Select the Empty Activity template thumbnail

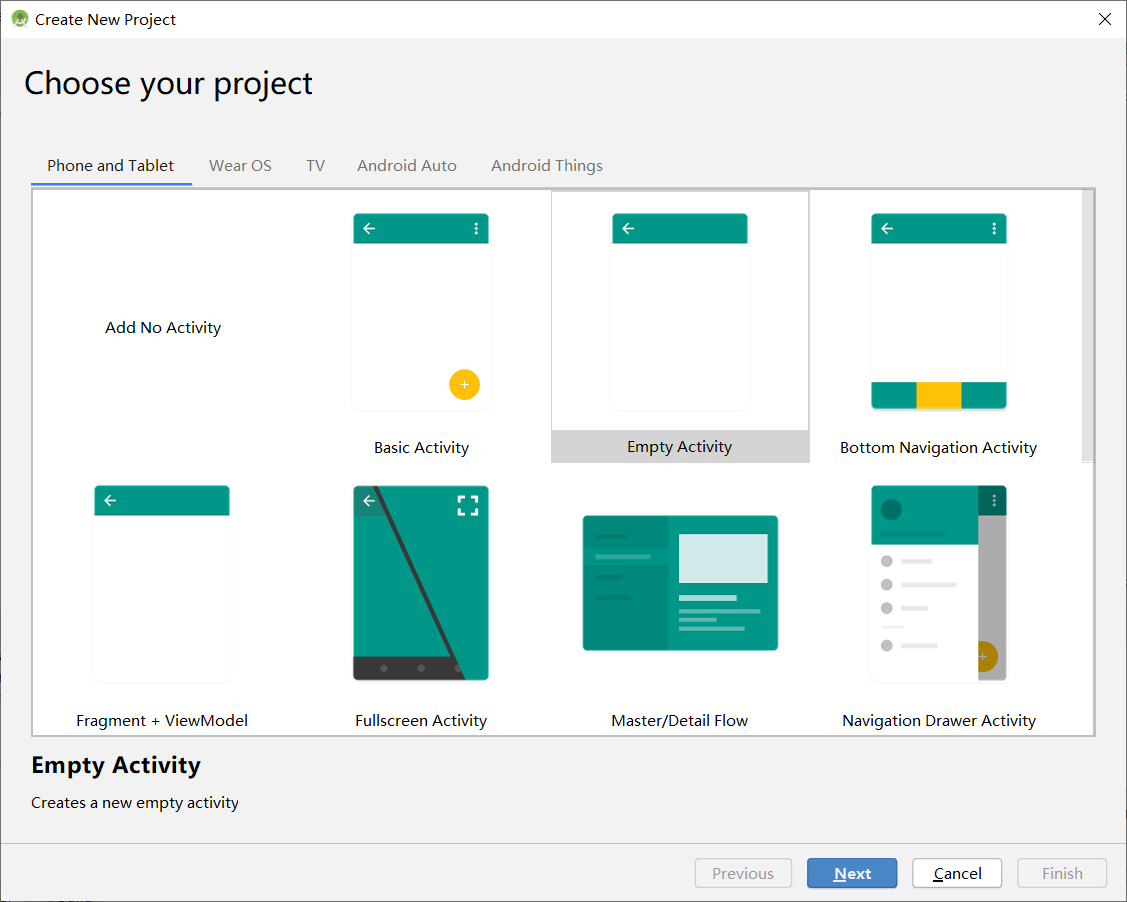click(x=679, y=311)
